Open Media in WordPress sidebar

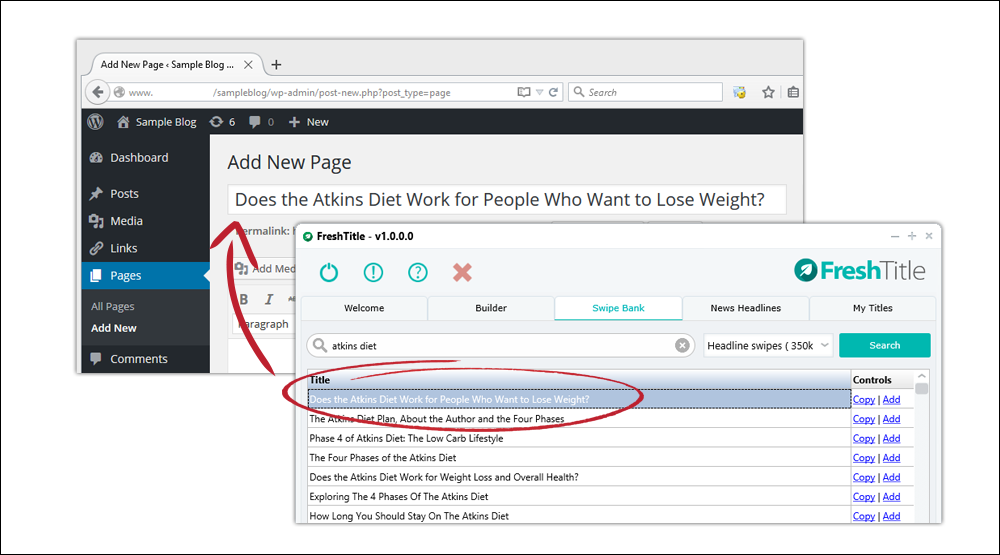tap(126, 221)
